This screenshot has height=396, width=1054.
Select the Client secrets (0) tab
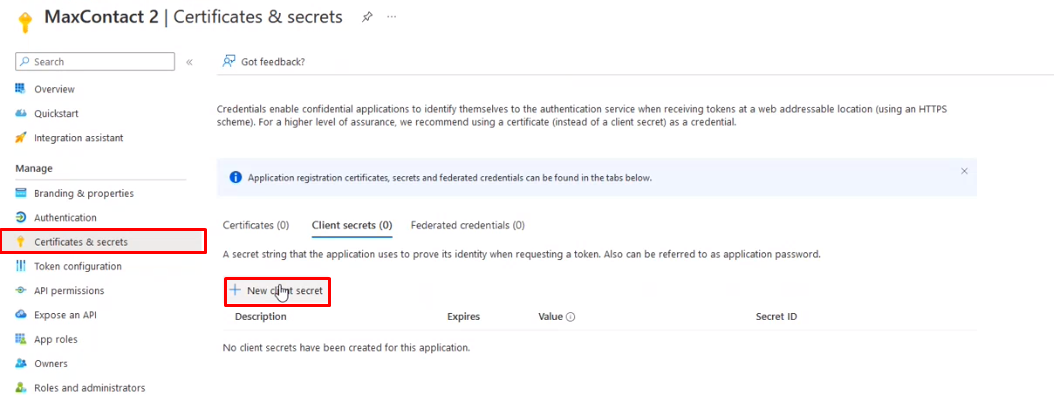pos(352,225)
